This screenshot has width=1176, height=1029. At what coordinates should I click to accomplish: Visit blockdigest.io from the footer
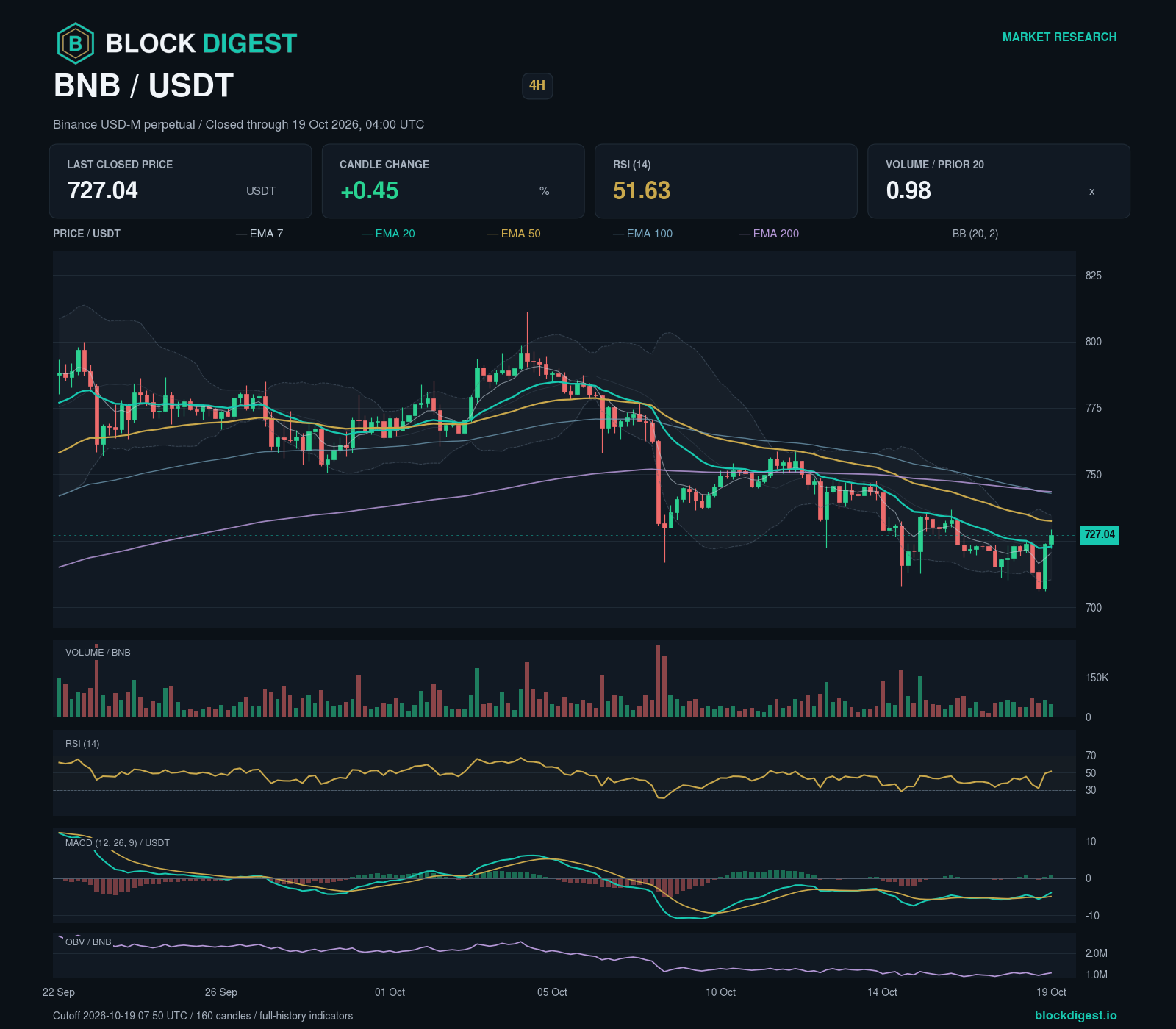coord(1075,1015)
